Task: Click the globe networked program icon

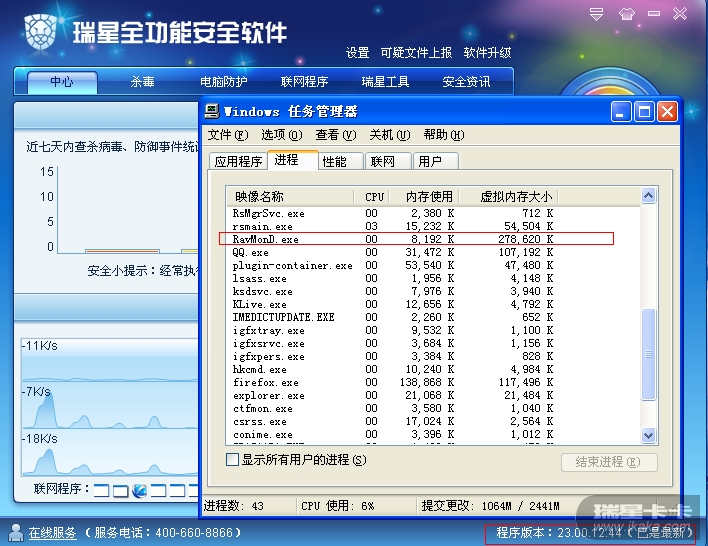Action: click(140, 490)
